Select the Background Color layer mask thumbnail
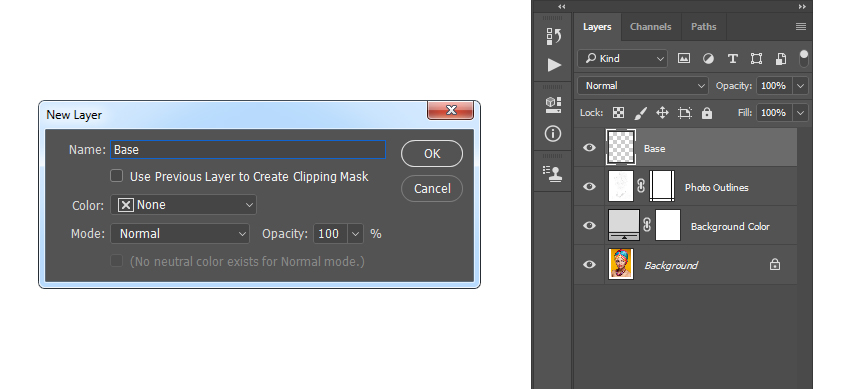The image size is (850, 389). [x=668, y=225]
